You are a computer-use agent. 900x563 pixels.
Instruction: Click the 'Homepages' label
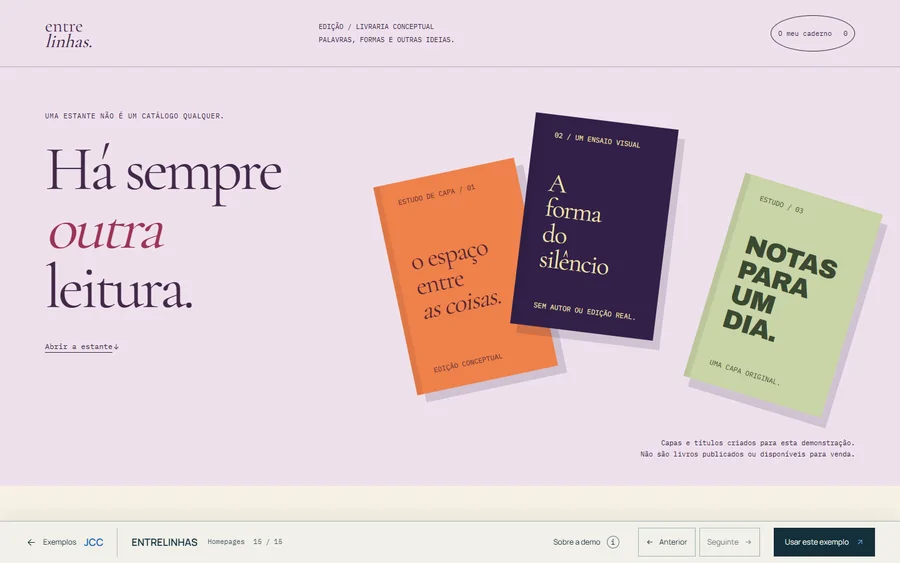(226, 542)
